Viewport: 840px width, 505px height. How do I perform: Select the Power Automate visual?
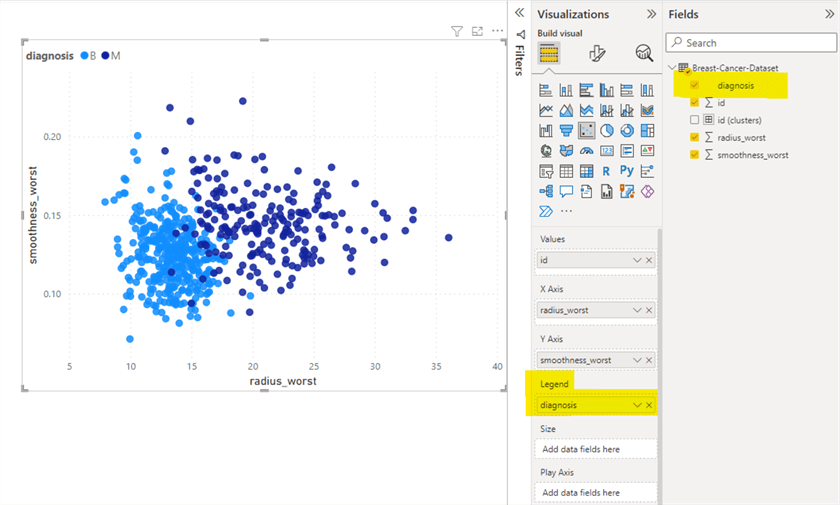pos(545,212)
